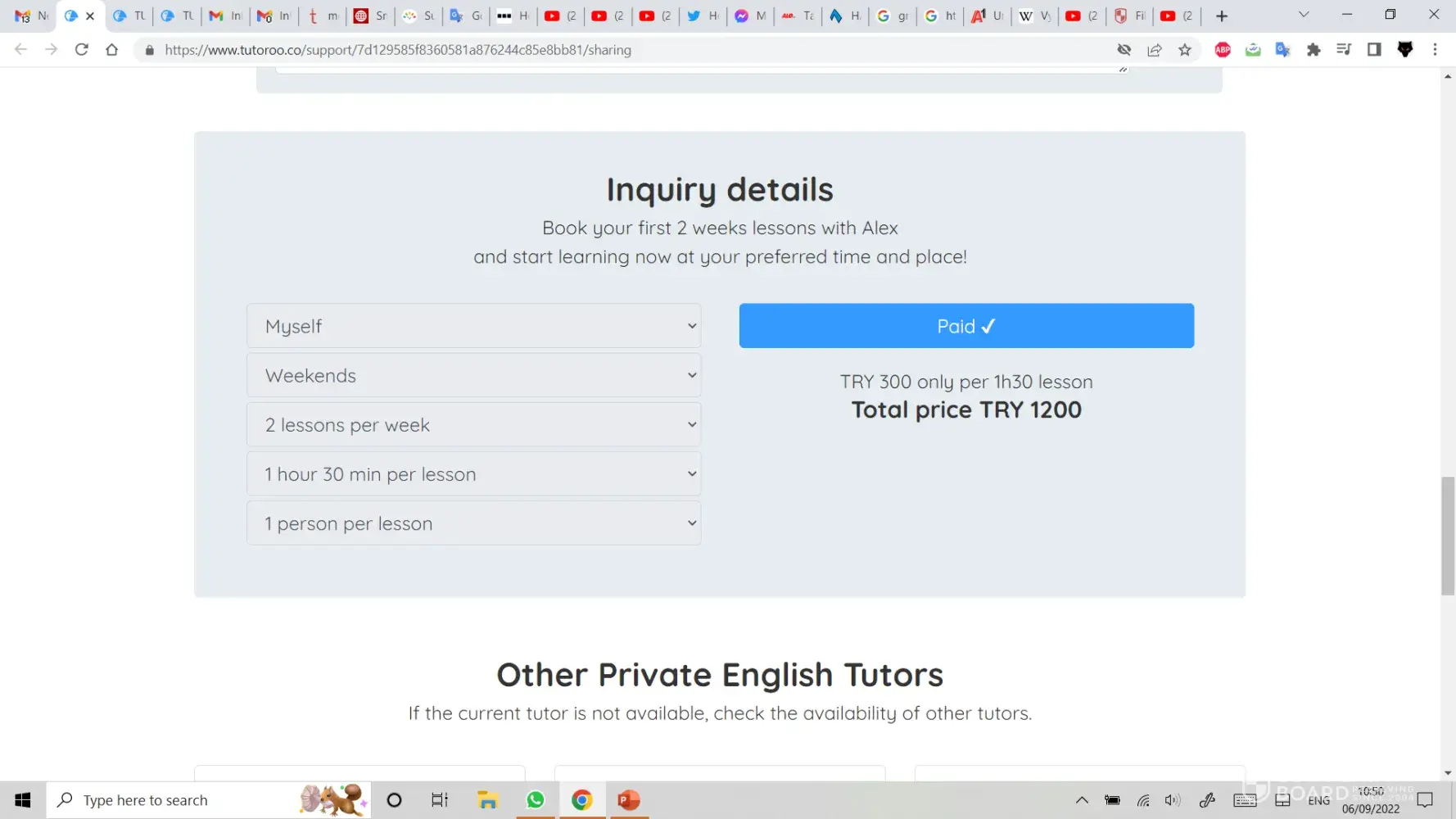Open the volume control in system tray

click(1173, 800)
